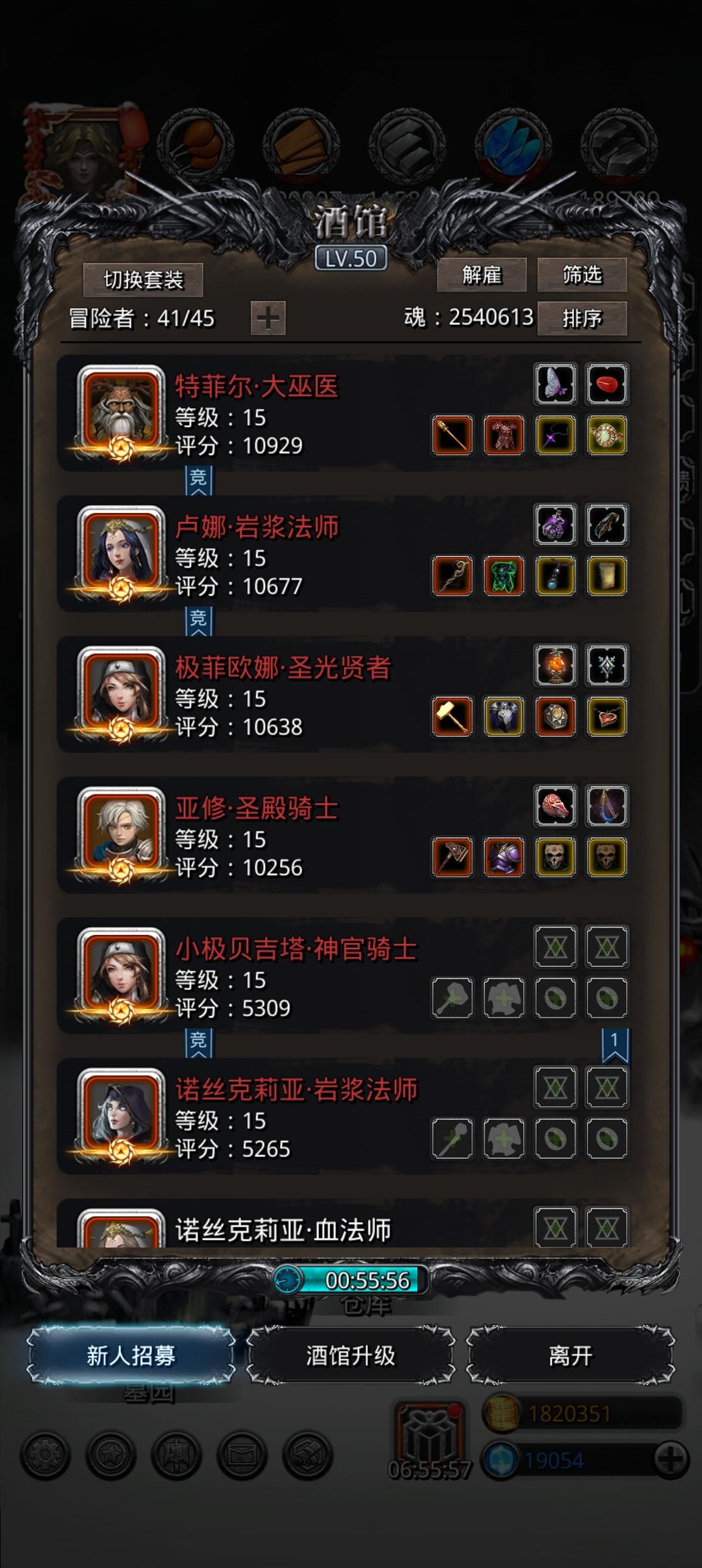
Task: Open the 筛选 filter options
Action: [582, 275]
